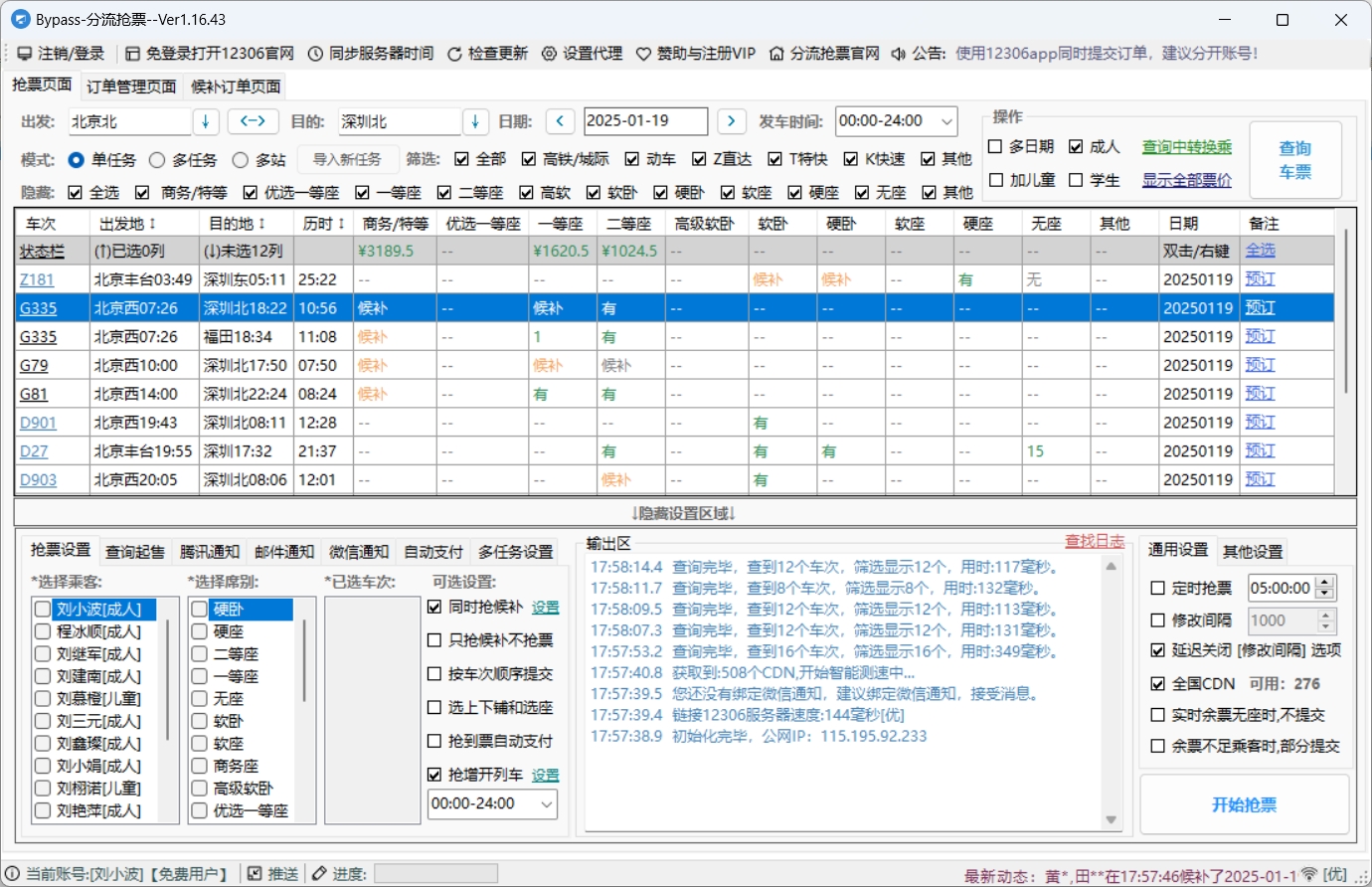
Task: Open 抢增开列车 time range dropdown
Action: coord(546,803)
